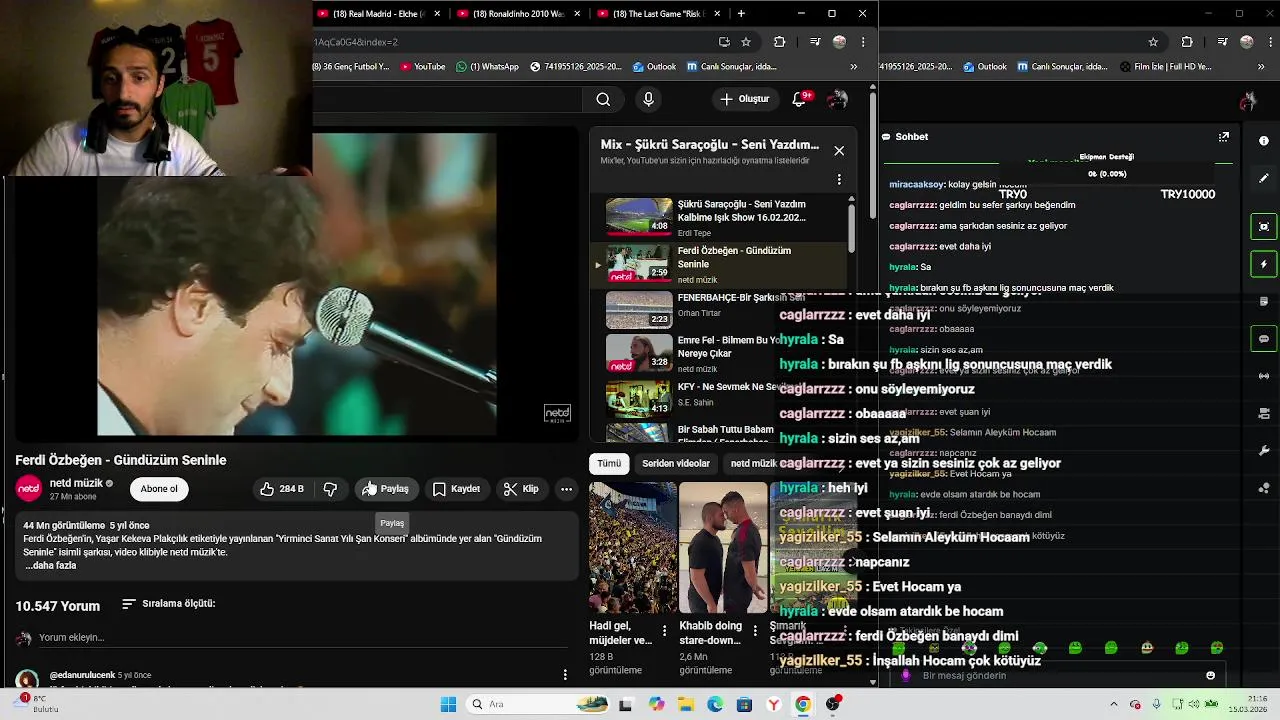Select the netd müzik filter chip

(754, 464)
